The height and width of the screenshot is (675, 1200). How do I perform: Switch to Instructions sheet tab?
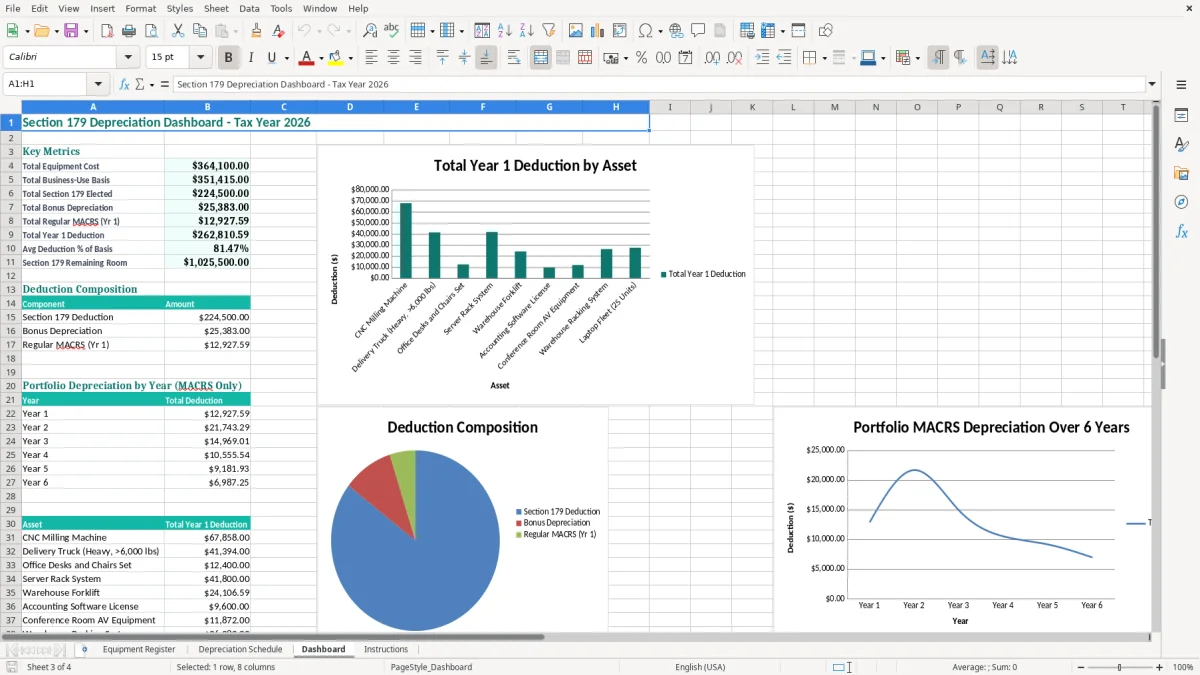(x=386, y=649)
